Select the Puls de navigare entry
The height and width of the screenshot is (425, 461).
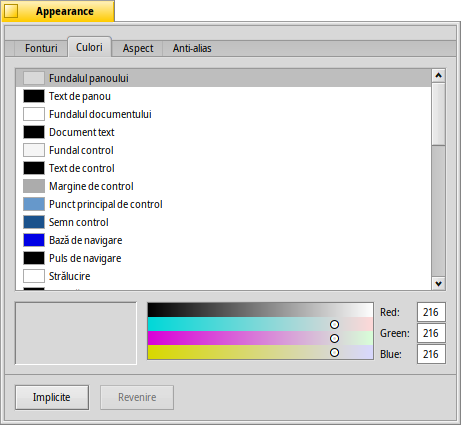tap(223, 258)
